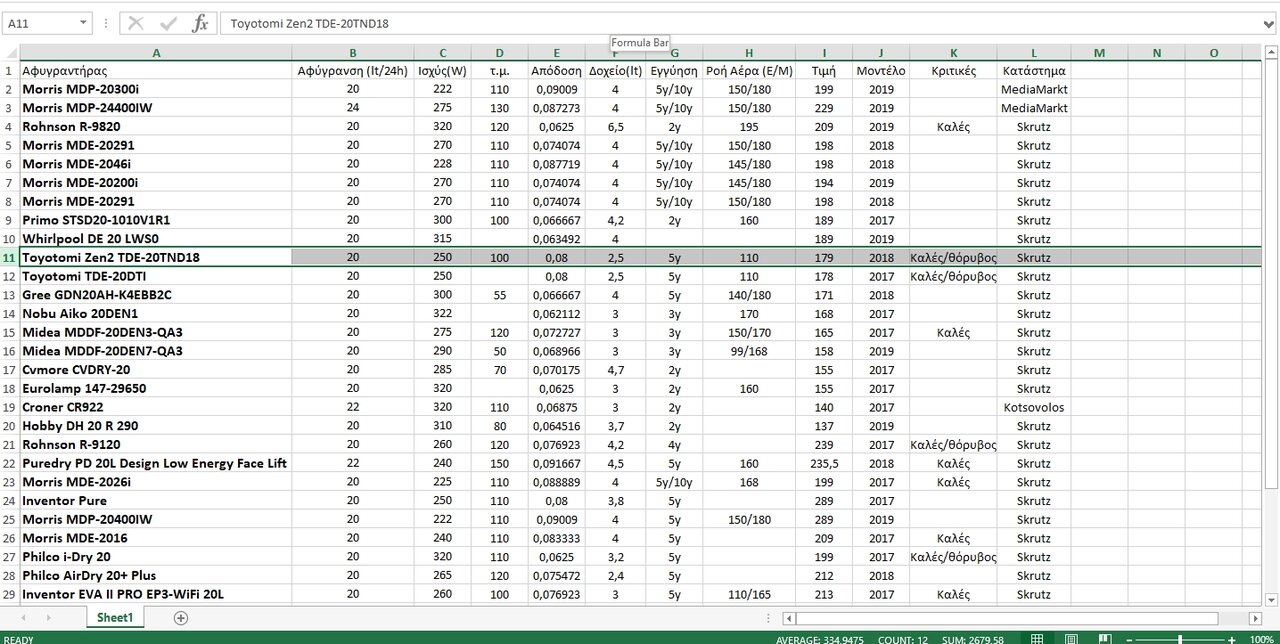The height and width of the screenshot is (644, 1280).
Task: Click horizontal scrollbar left arrow
Action: tap(790, 618)
